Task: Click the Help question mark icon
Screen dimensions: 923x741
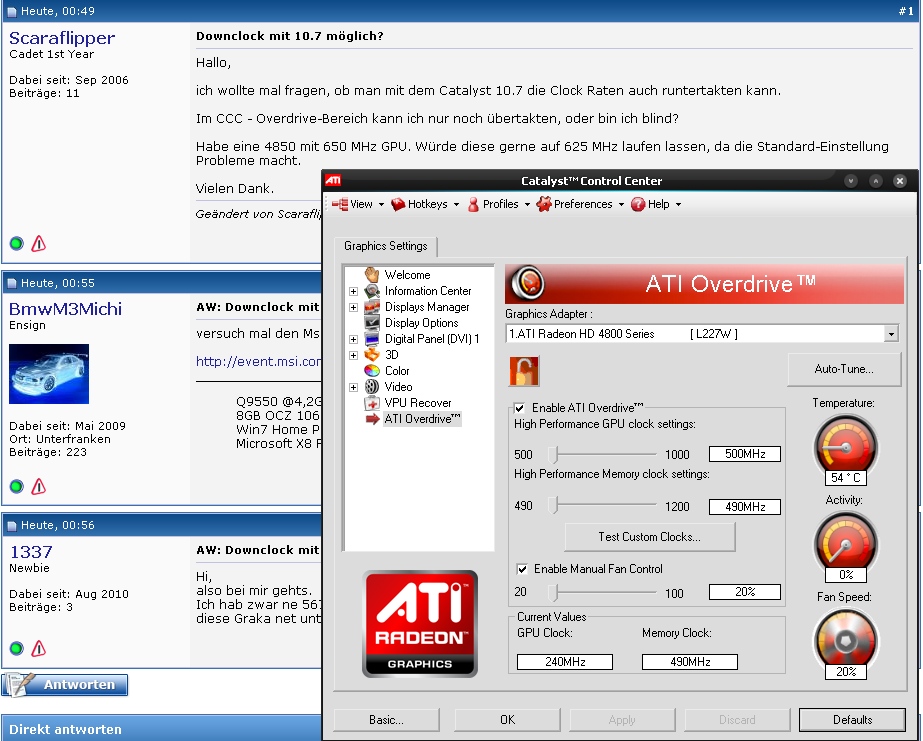Action: (638, 204)
